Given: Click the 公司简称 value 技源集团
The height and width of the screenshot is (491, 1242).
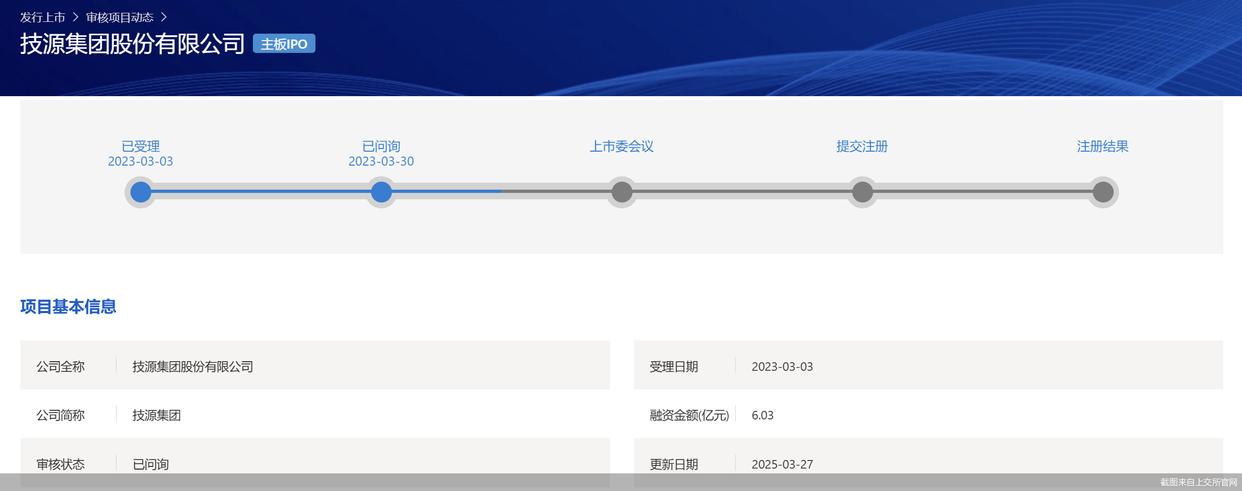Looking at the screenshot, I should [x=156, y=415].
